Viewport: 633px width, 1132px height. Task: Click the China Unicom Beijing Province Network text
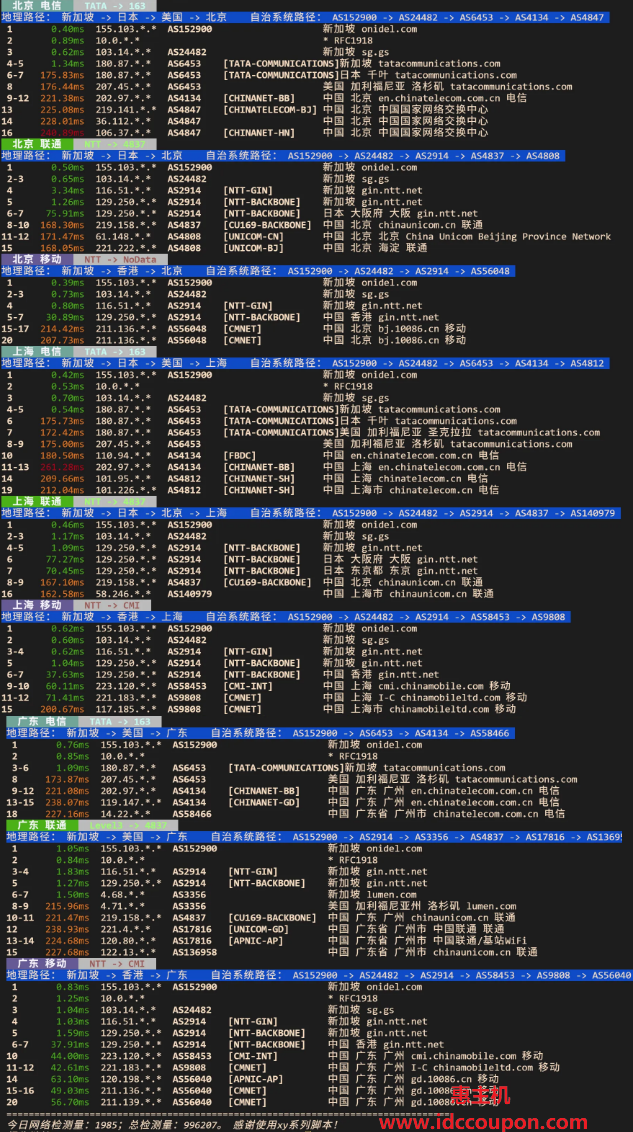coord(508,237)
